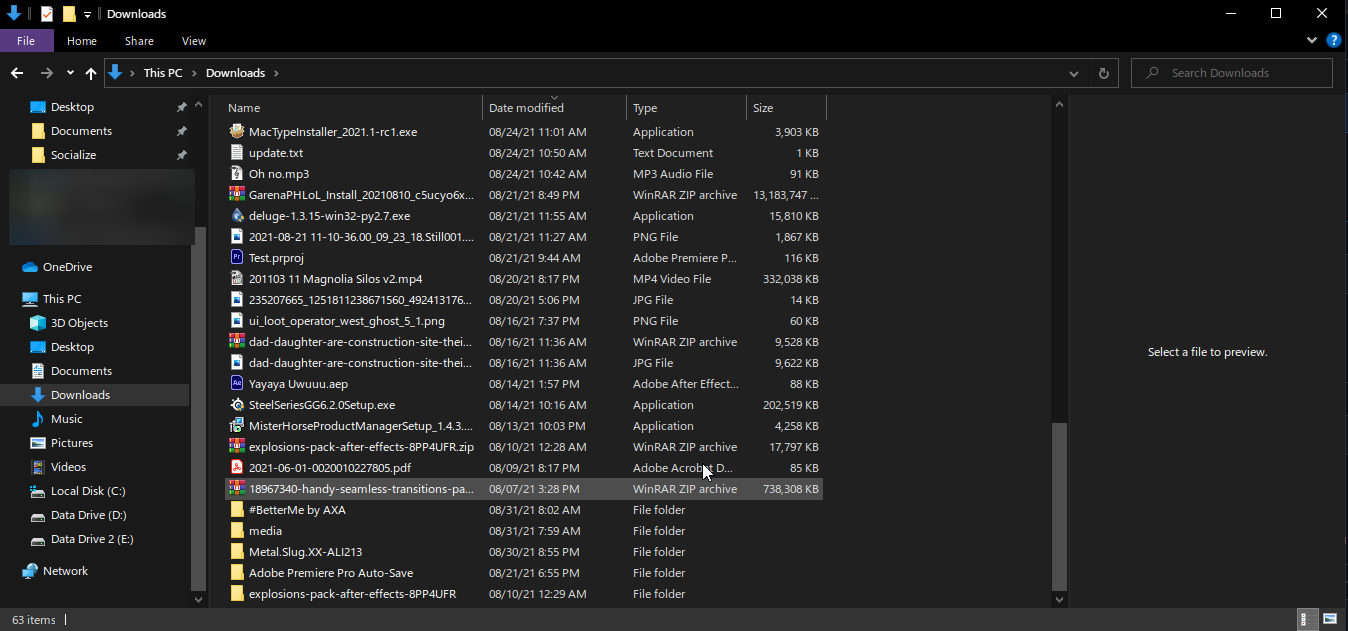The height and width of the screenshot is (631, 1348).
Task: Open the File menu
Action: 26,40
